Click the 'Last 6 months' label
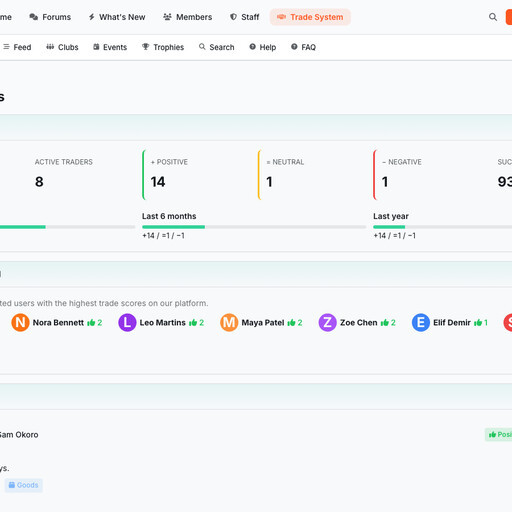The height and width of the screenshot is (512, 512). pos(169,216)
